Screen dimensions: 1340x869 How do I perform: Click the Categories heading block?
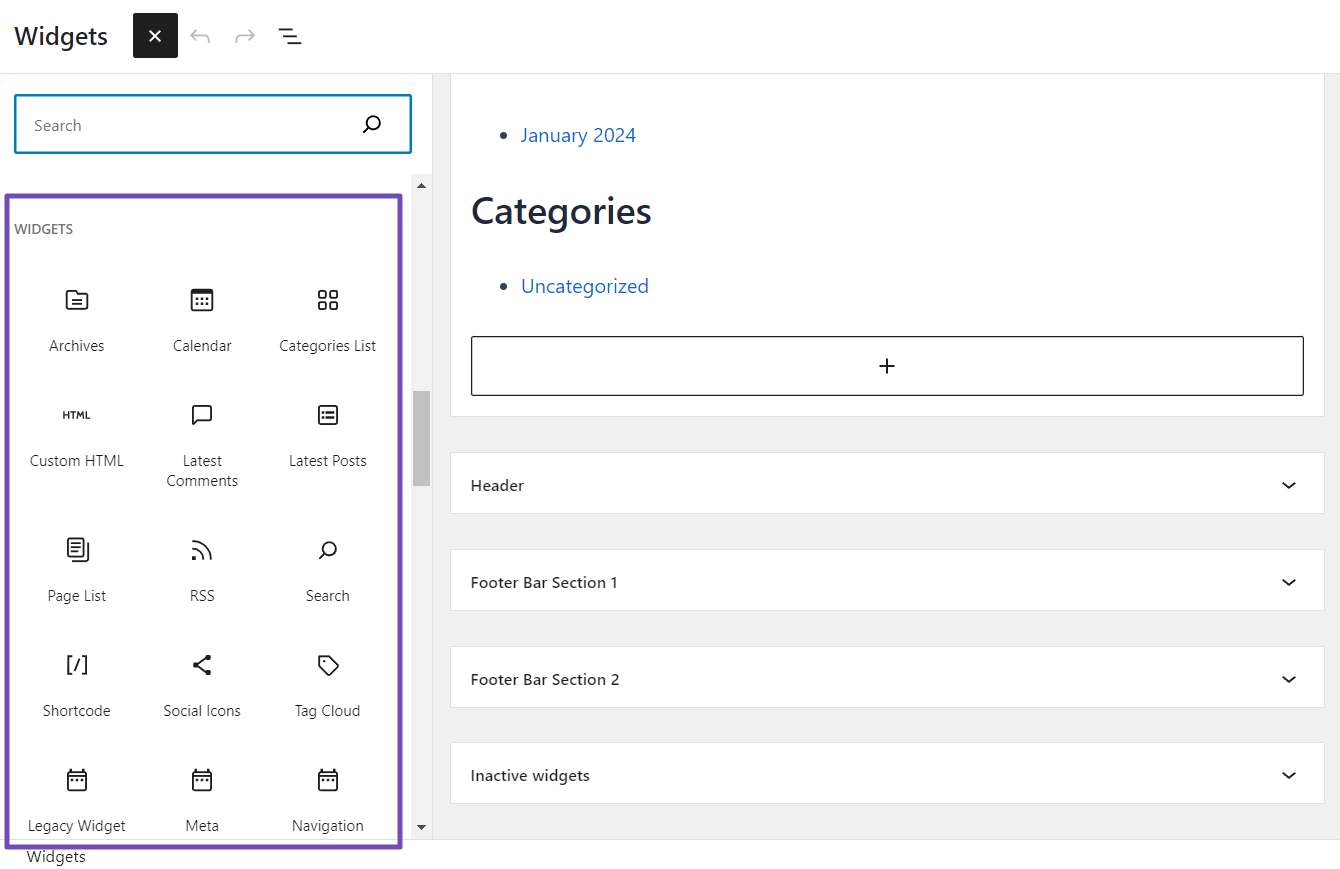point(561,211)
